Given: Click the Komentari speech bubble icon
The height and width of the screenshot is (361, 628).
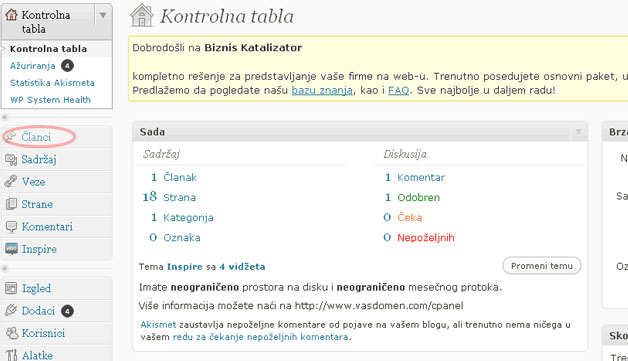Looking at the screenshot, I should coord(11,226).
